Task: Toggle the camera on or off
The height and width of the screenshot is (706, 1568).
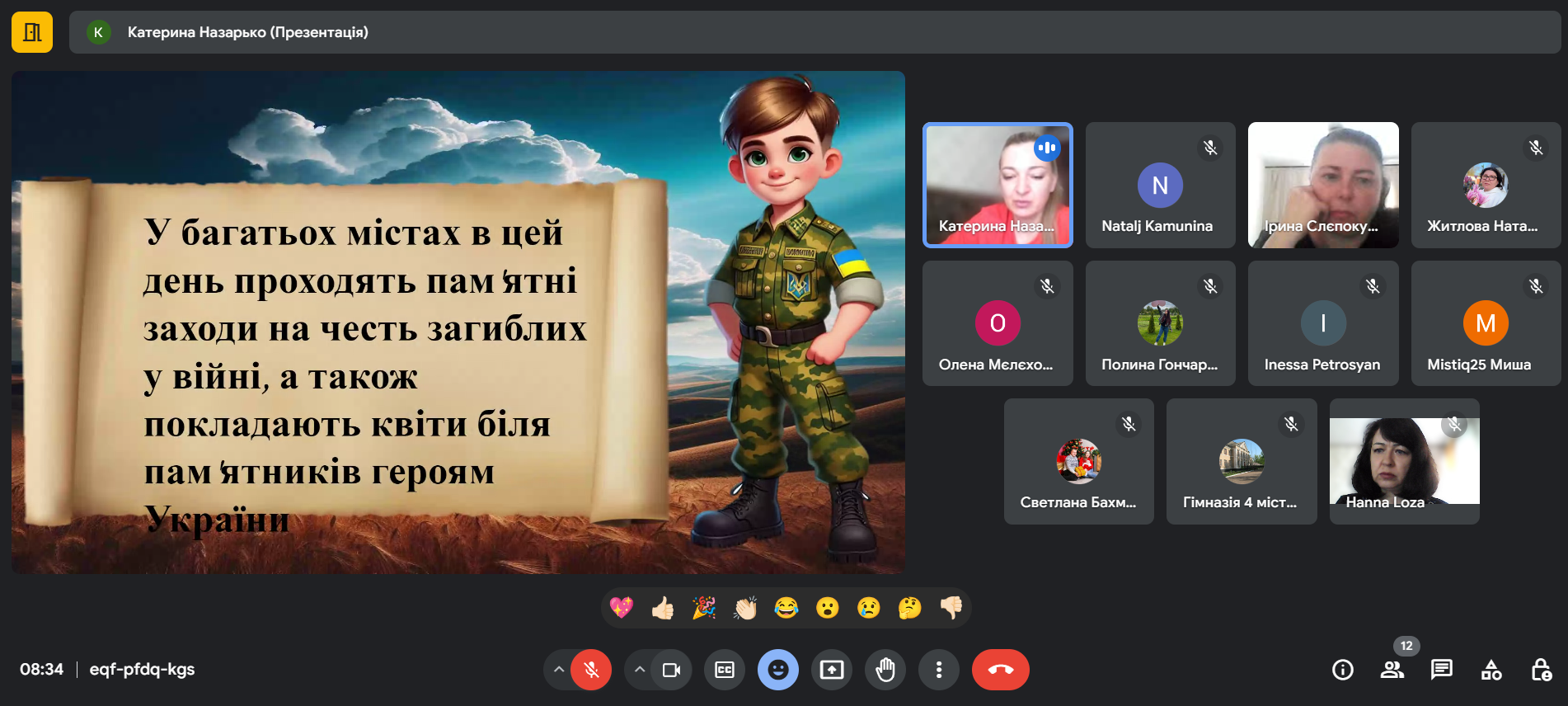Action: point(671,670)
